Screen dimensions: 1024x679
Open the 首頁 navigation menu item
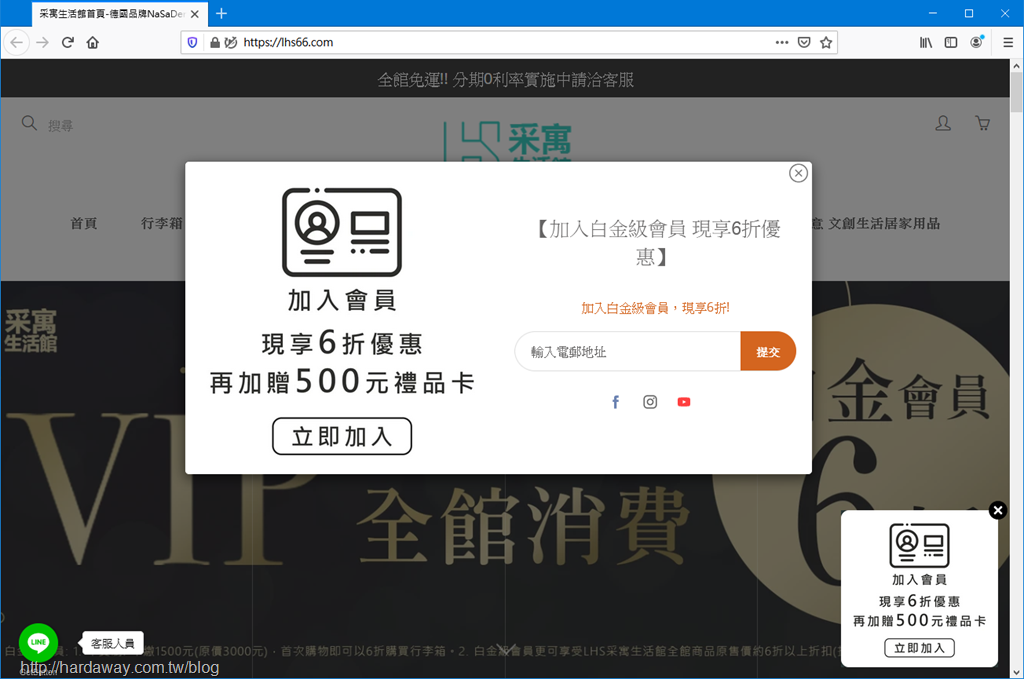tap(84, 223)
